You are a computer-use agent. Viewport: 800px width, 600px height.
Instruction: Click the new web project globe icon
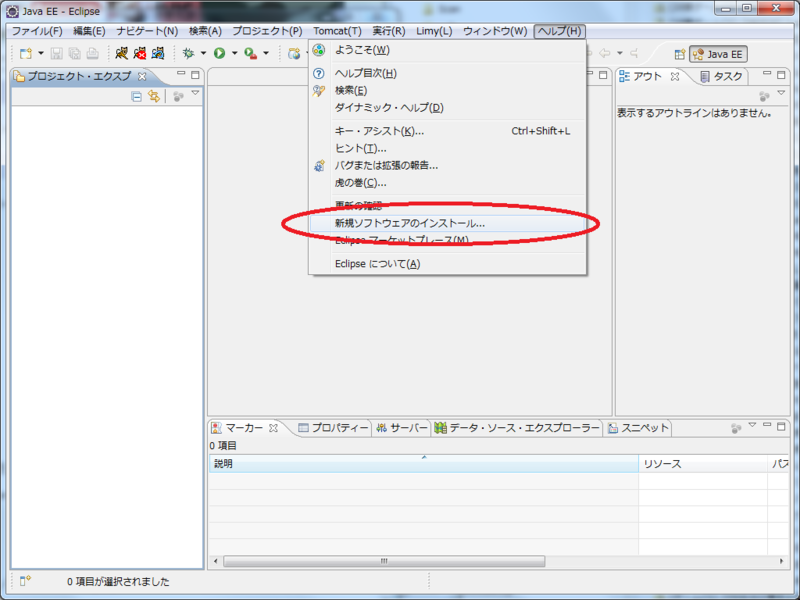[294, 53]
